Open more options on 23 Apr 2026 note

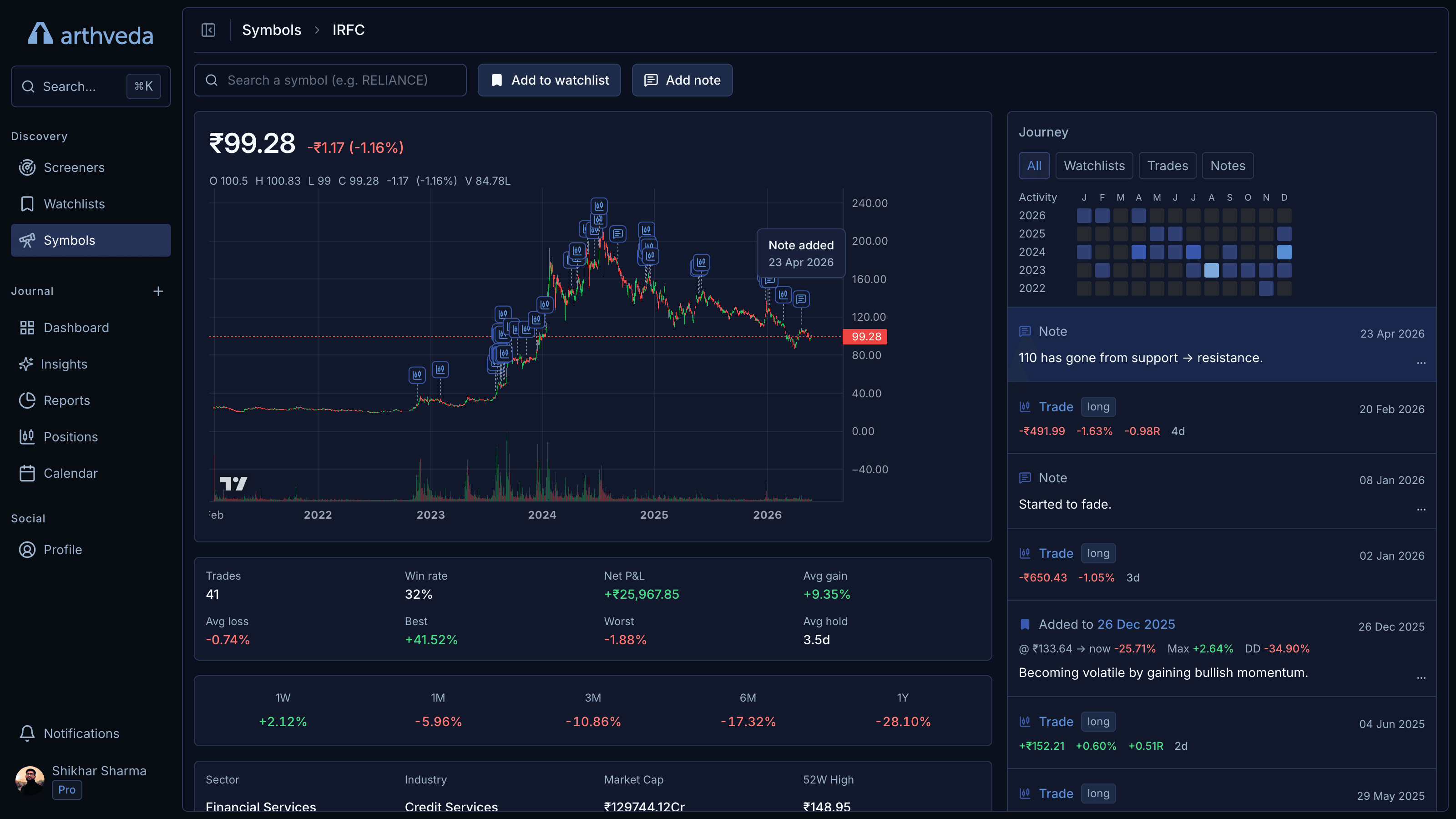(1421, 363)
